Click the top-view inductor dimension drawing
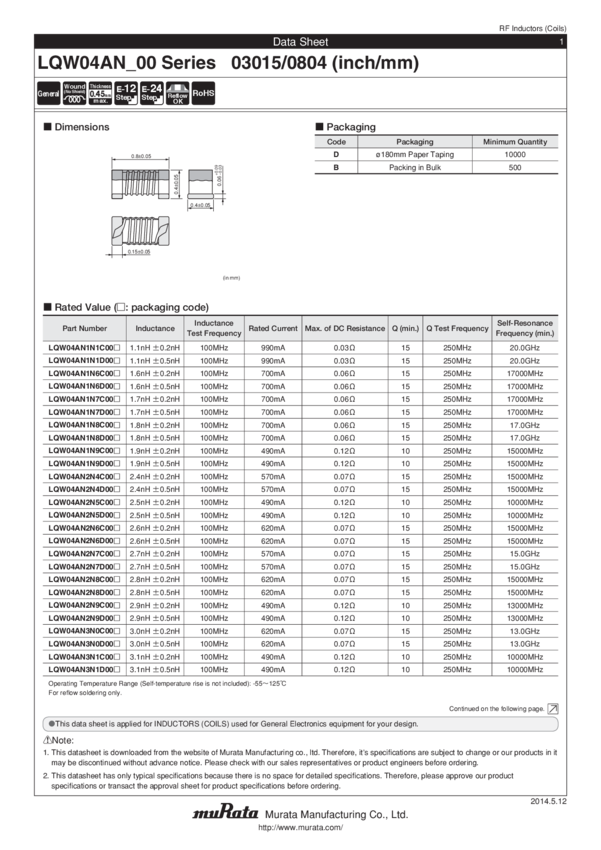This screenshot has height=850, width=601. coord(140,184)
